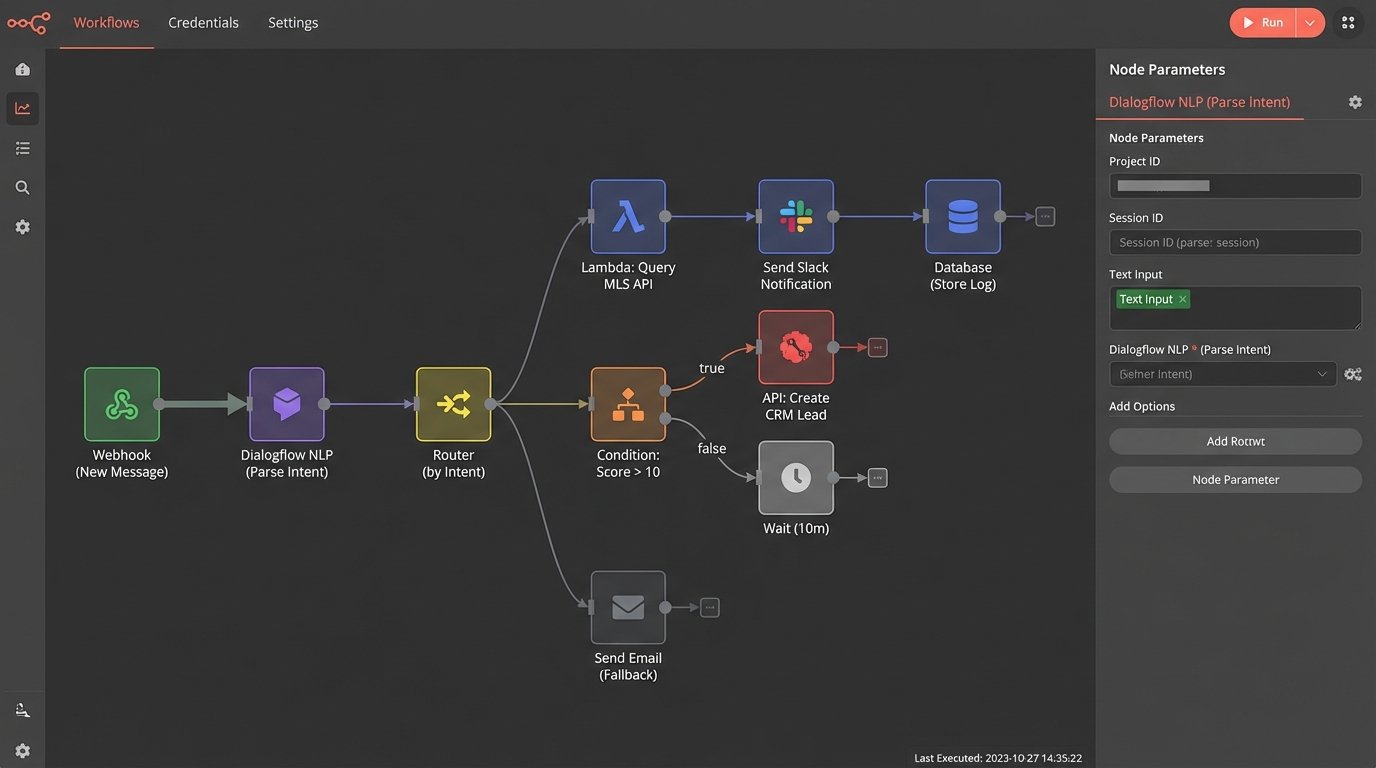Remove the Text Input tag chip
This screenshot has height=768, width=1376.
(1181, 299)
